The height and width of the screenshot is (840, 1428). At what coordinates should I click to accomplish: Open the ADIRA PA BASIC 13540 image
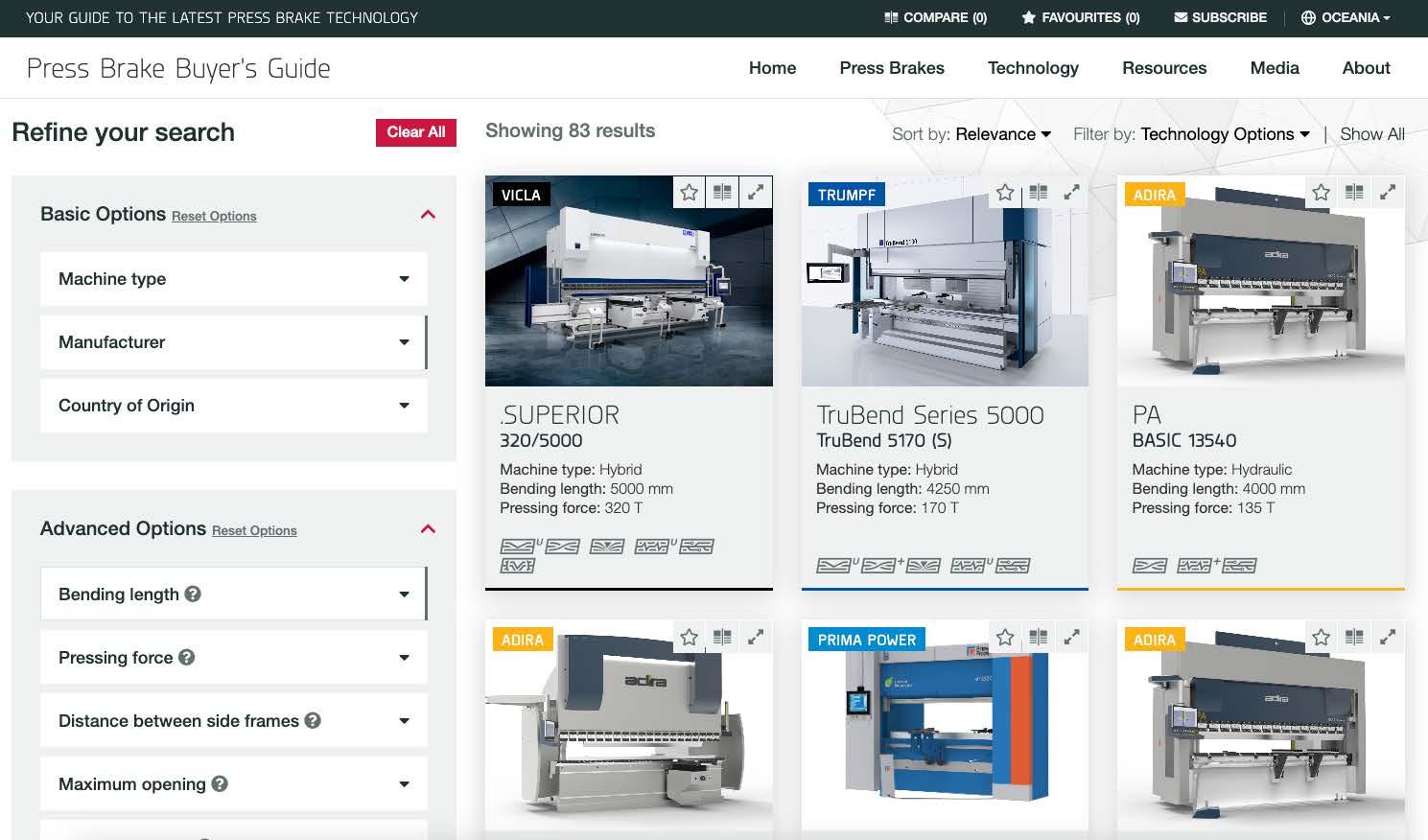[1261, 281]
